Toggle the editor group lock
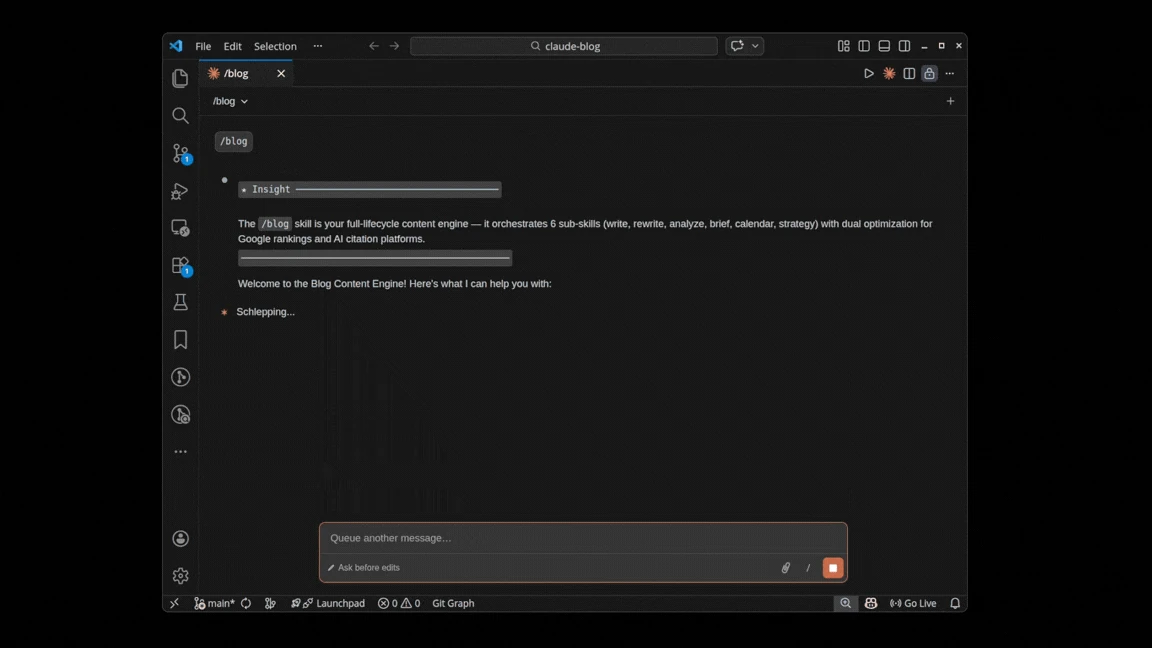The height and width of the screenshot is (648, 1152). point(929,73)
